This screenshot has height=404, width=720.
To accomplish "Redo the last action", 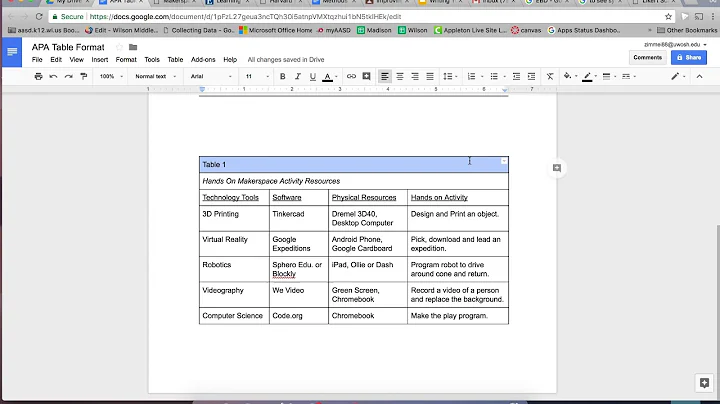I will (68, 76).
